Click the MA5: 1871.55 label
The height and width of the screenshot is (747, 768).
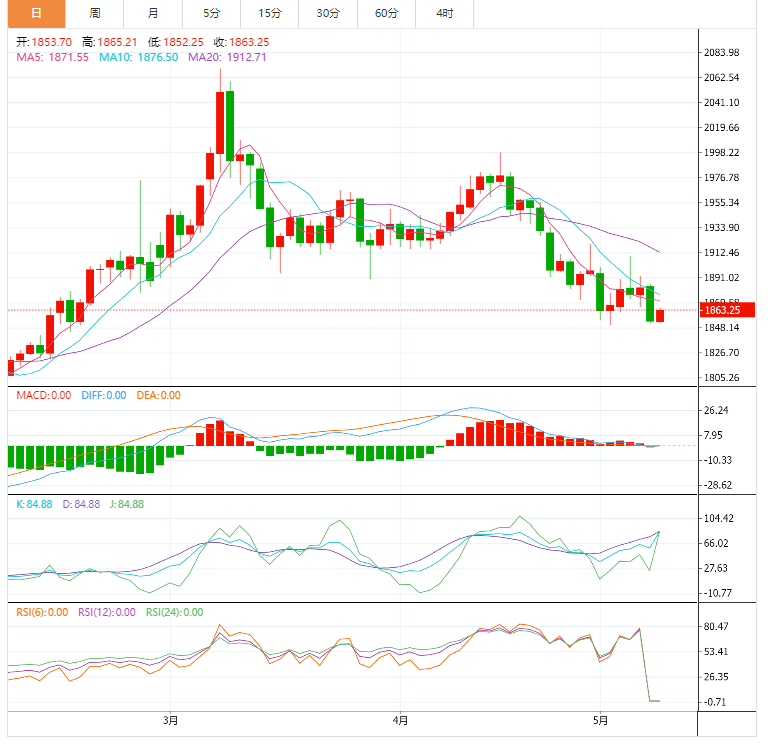coord(52,57)
